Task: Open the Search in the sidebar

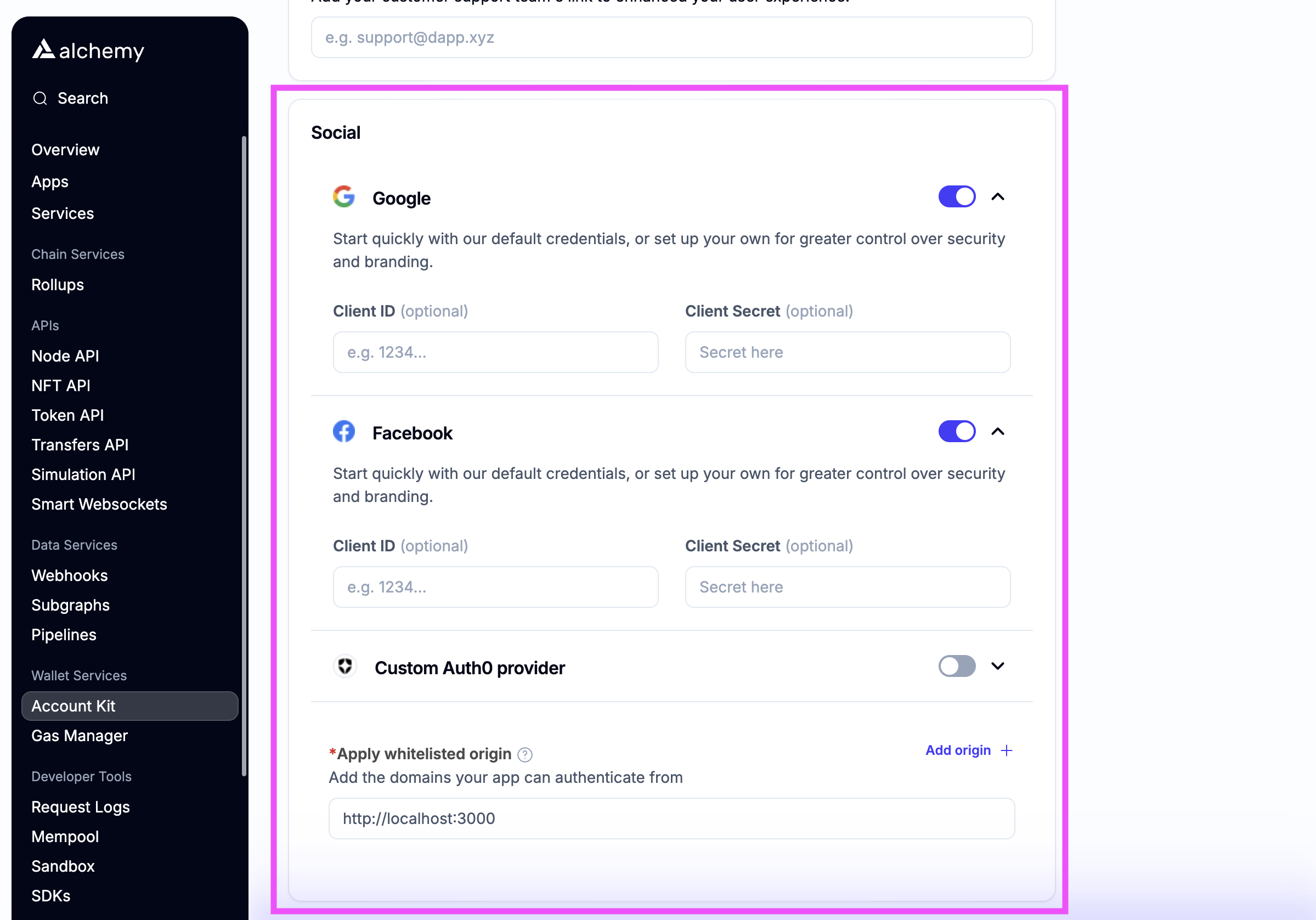Action: point(81,98)
